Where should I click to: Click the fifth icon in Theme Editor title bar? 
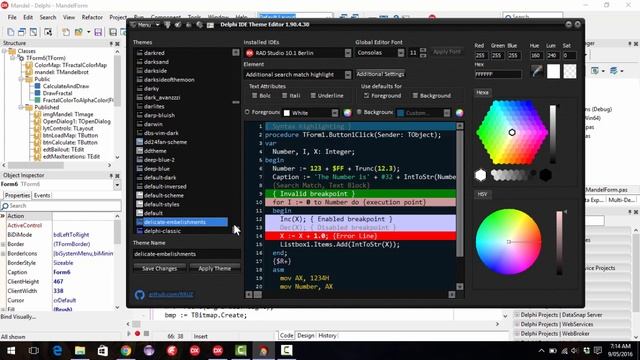pyautogui.click(x=210, y=25)
